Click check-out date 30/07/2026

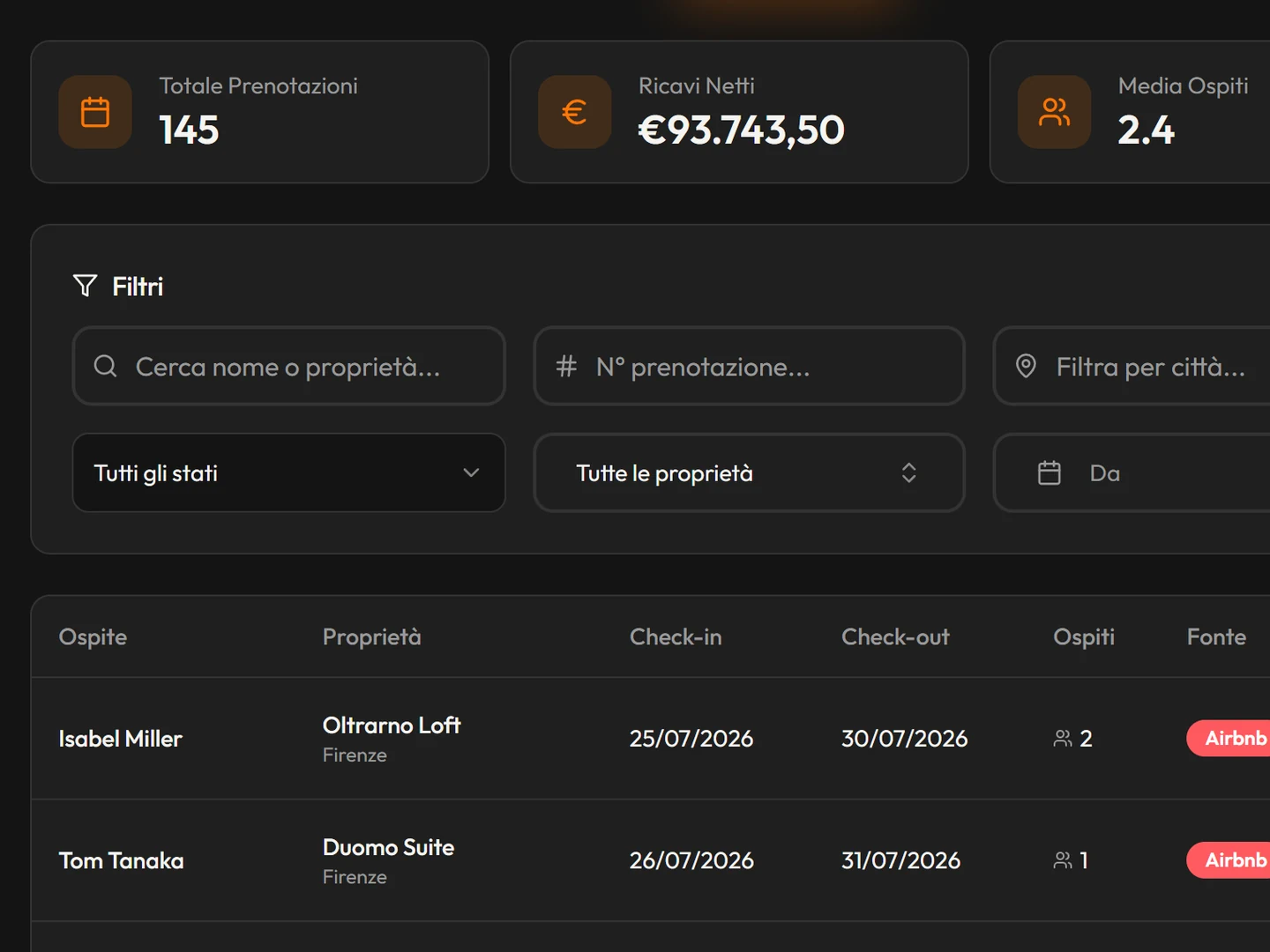(904, 739)
